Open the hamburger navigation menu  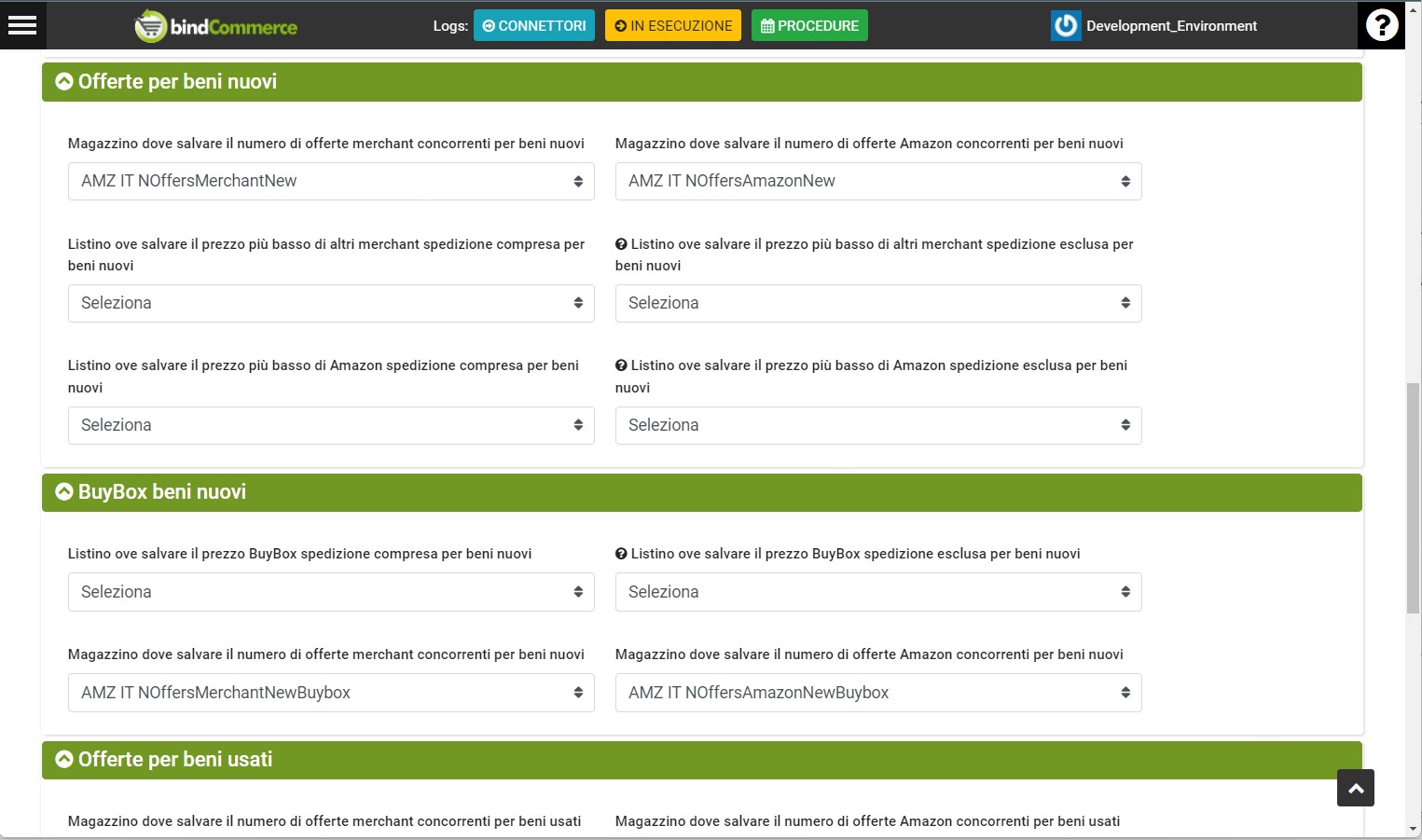tap(22, 25)
